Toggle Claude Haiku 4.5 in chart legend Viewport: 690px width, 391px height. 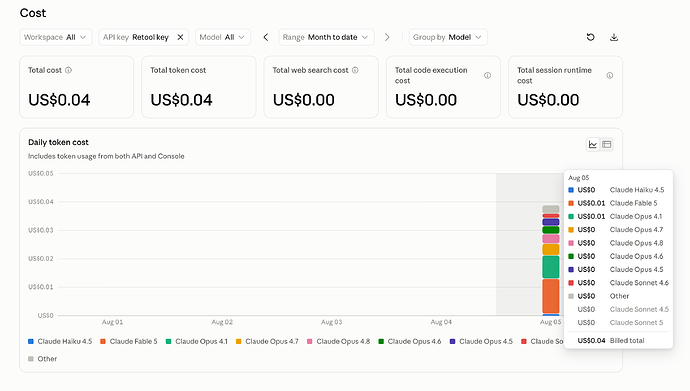coord(60,341)
